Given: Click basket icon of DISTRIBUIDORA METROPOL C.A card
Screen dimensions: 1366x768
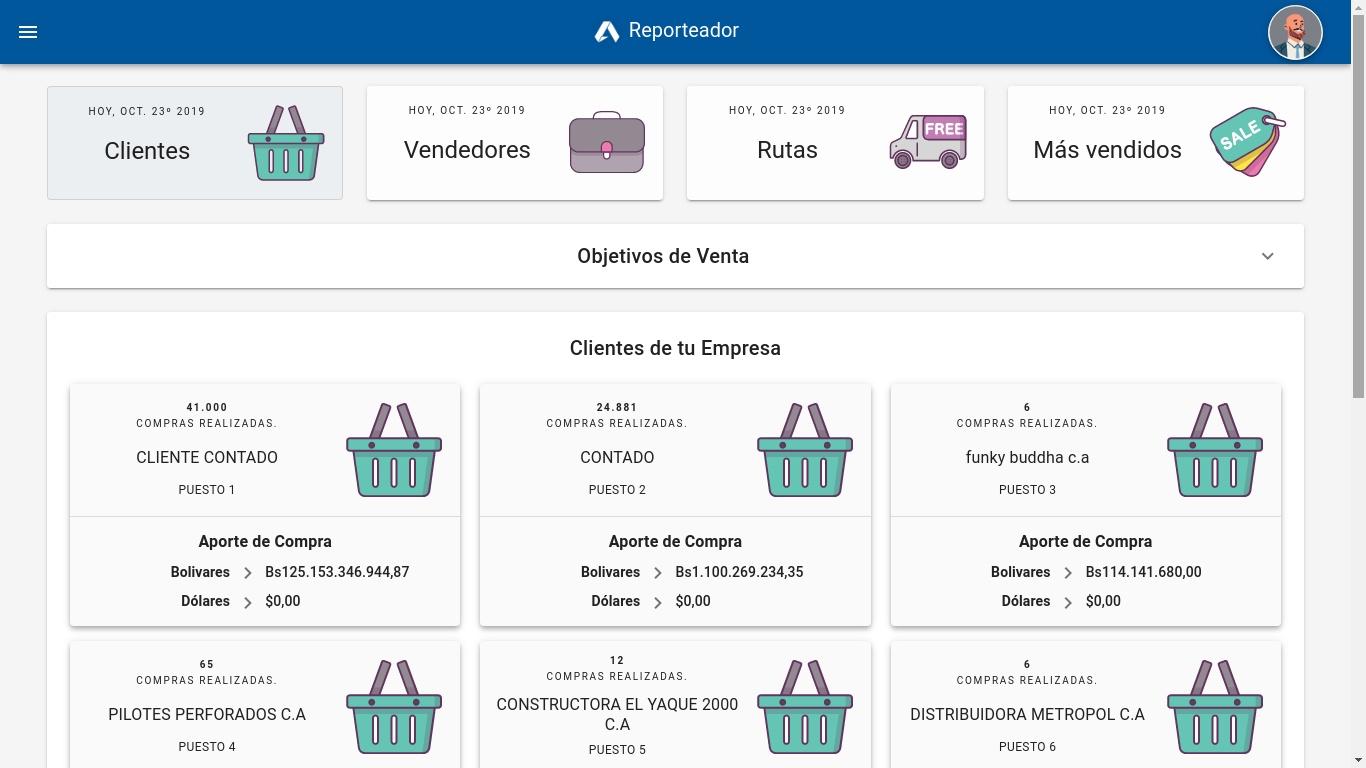Looking at the screenshot, I should pos(1215,707).
